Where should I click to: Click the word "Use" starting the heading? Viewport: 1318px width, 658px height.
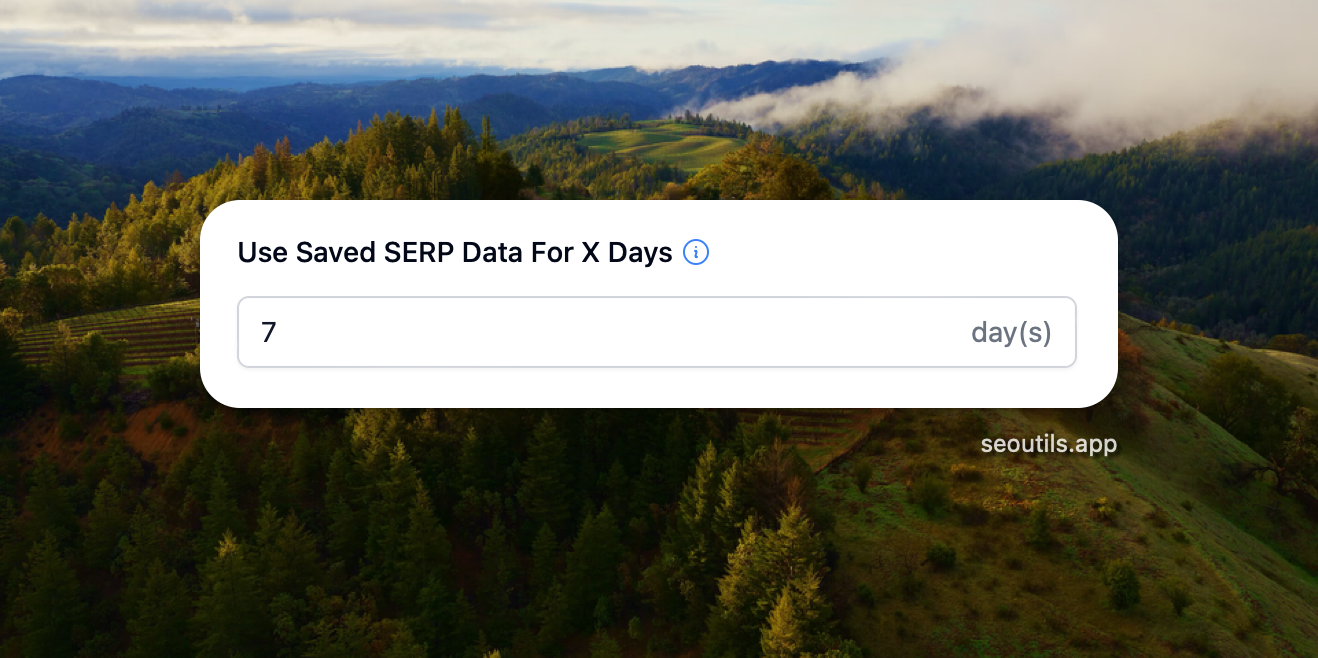pos(263,253)
